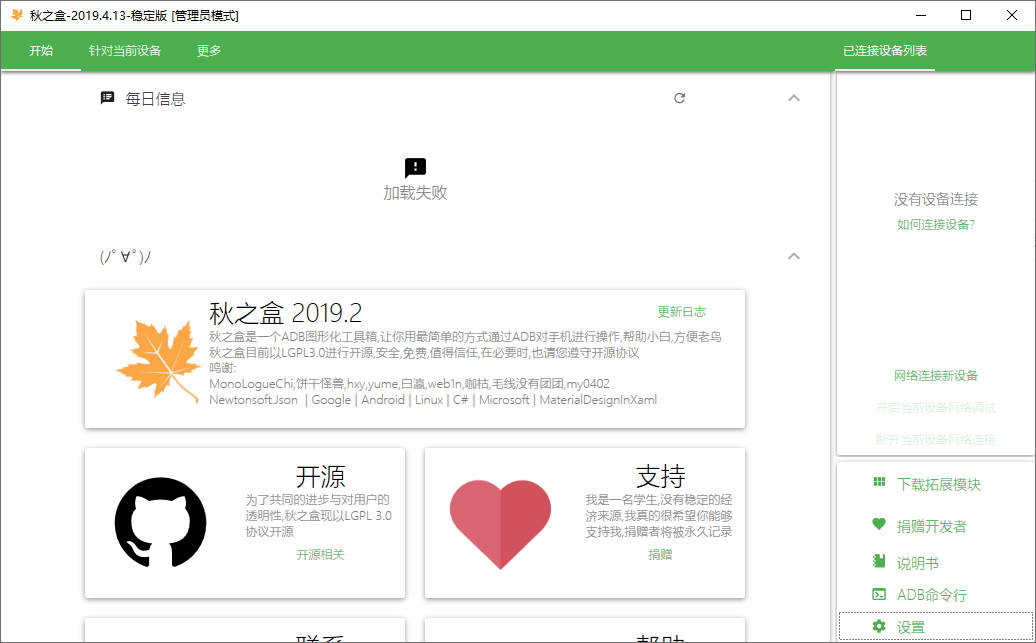Image resolution: width=1036 pixels, height=643 pixels.
Task: Click the maple leaf logo
Action: 155,358
